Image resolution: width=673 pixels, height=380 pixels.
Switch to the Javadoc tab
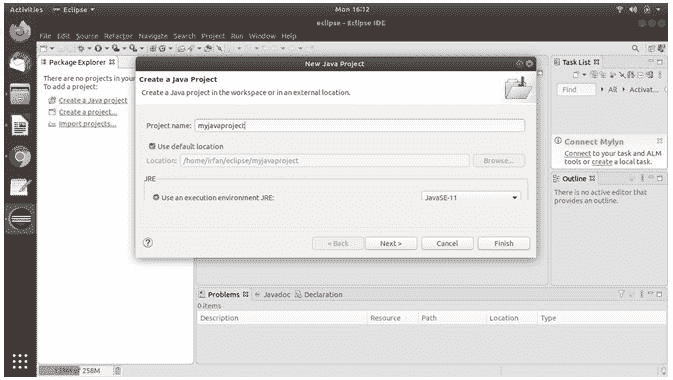273,295
